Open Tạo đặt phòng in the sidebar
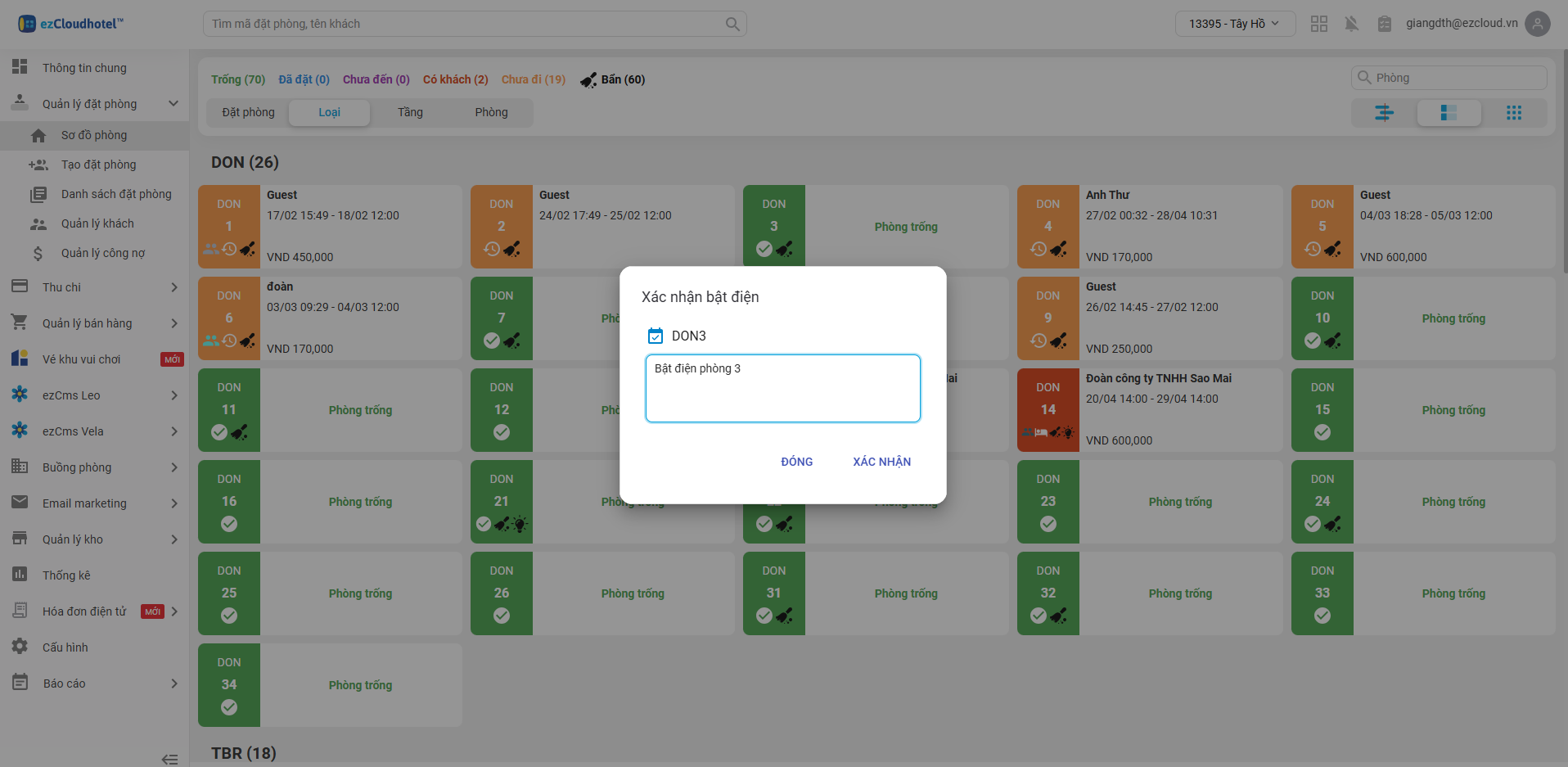Screen dimensions: 1568x767 pos(98,165)
